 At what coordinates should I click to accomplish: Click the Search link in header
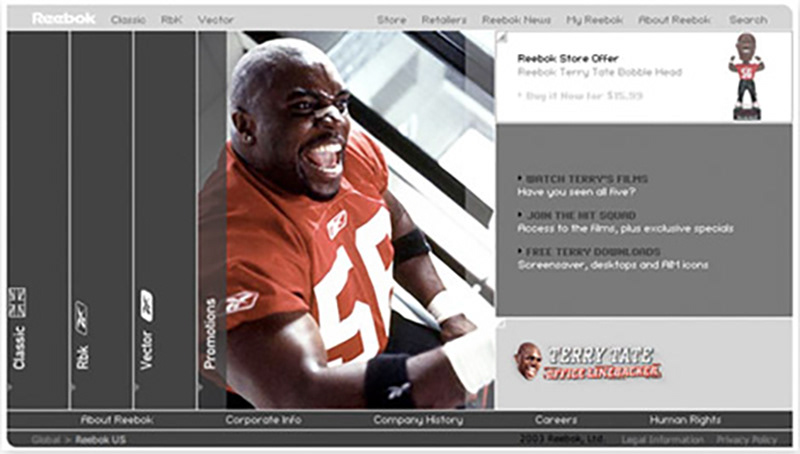(x=748, y=20)
